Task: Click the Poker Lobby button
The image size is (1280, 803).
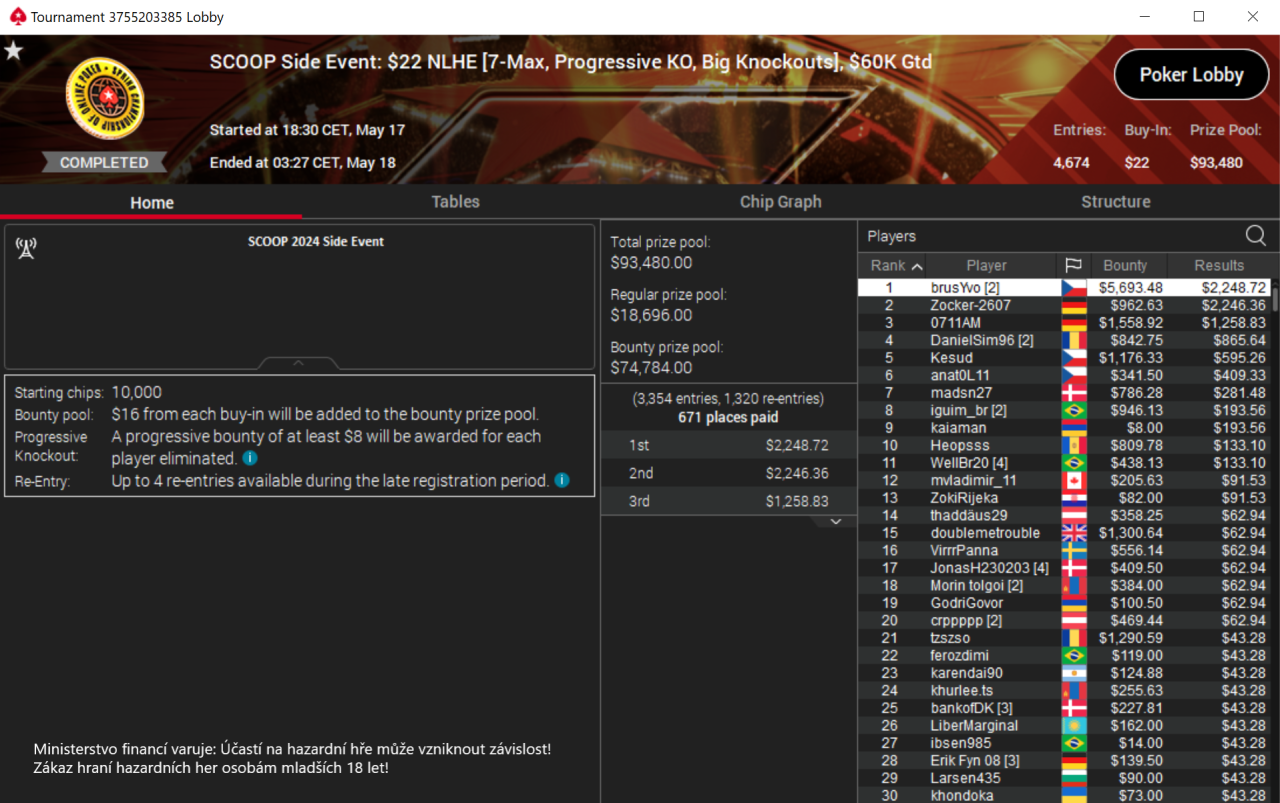Action: pyautogui.click(x=1191, y=75)
